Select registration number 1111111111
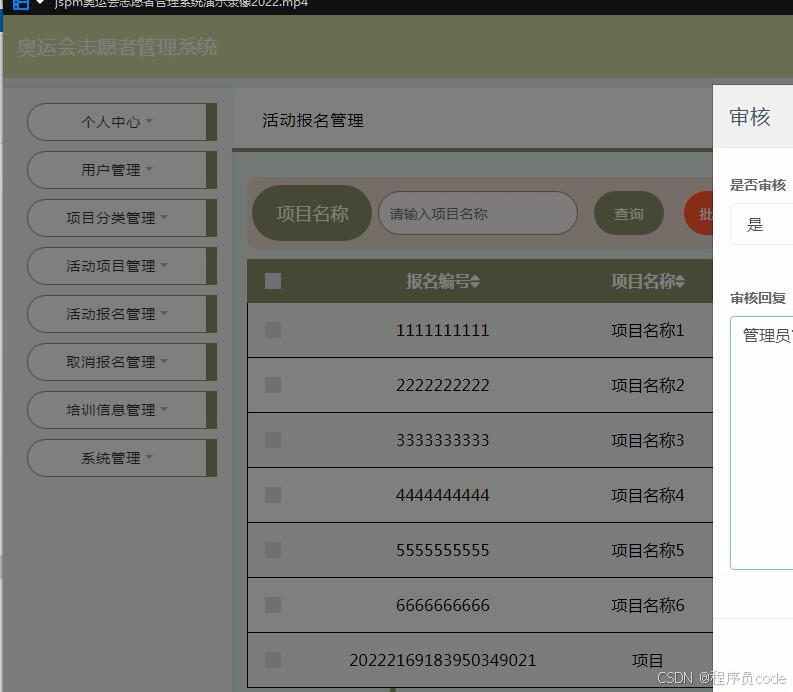Viewport: 793px width, 692px height. (x=443, y=330)
